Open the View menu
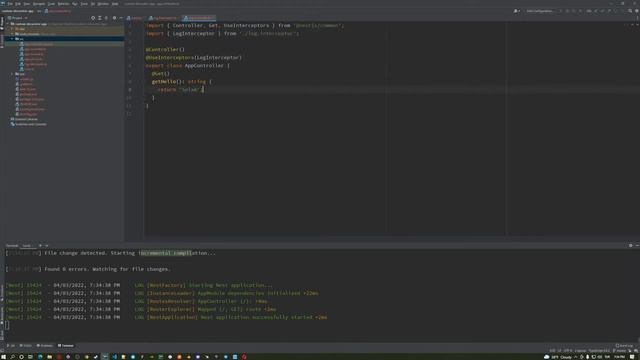 point(26,4)
